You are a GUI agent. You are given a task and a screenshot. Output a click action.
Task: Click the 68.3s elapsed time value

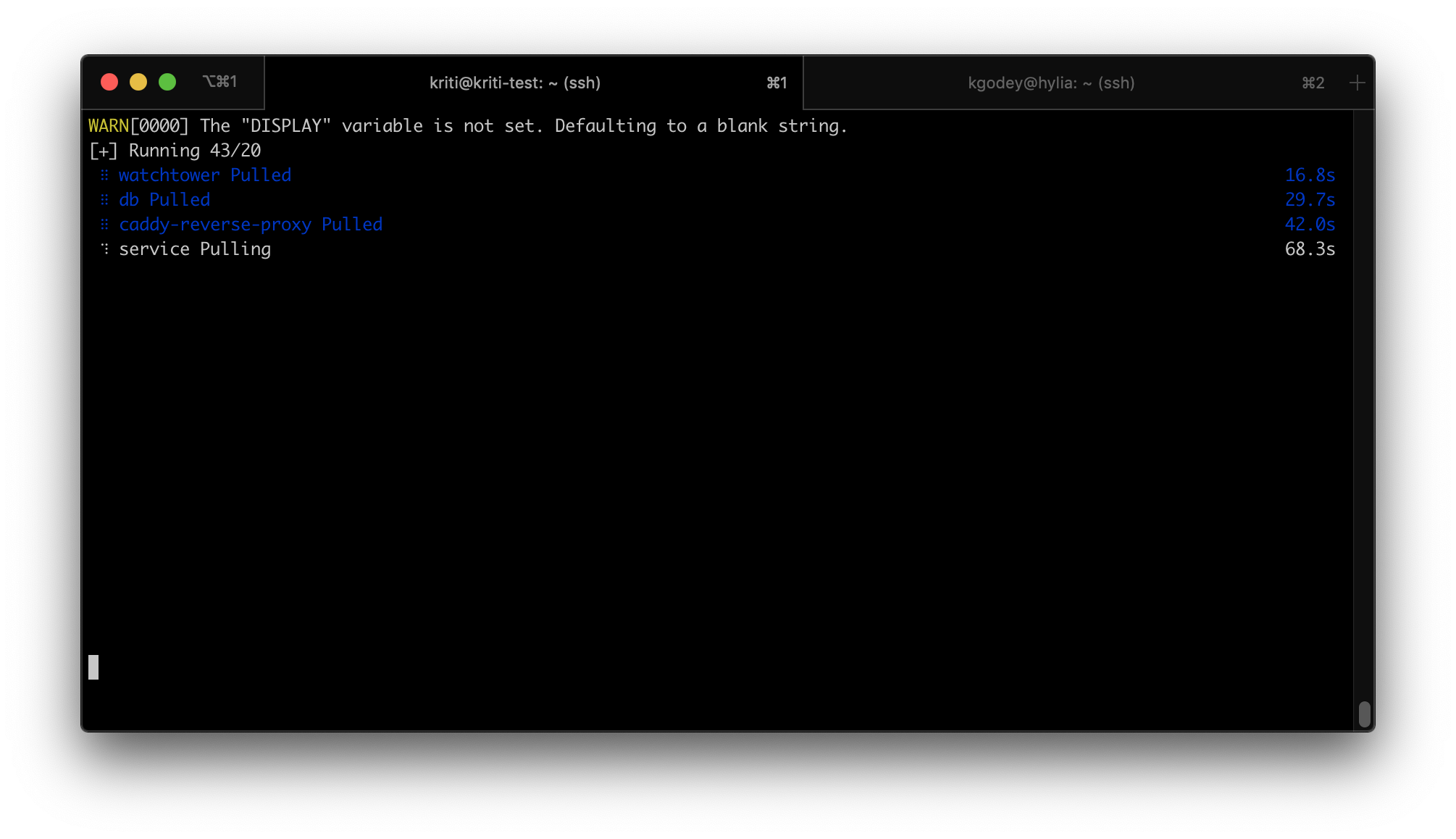coord(1310,249)
